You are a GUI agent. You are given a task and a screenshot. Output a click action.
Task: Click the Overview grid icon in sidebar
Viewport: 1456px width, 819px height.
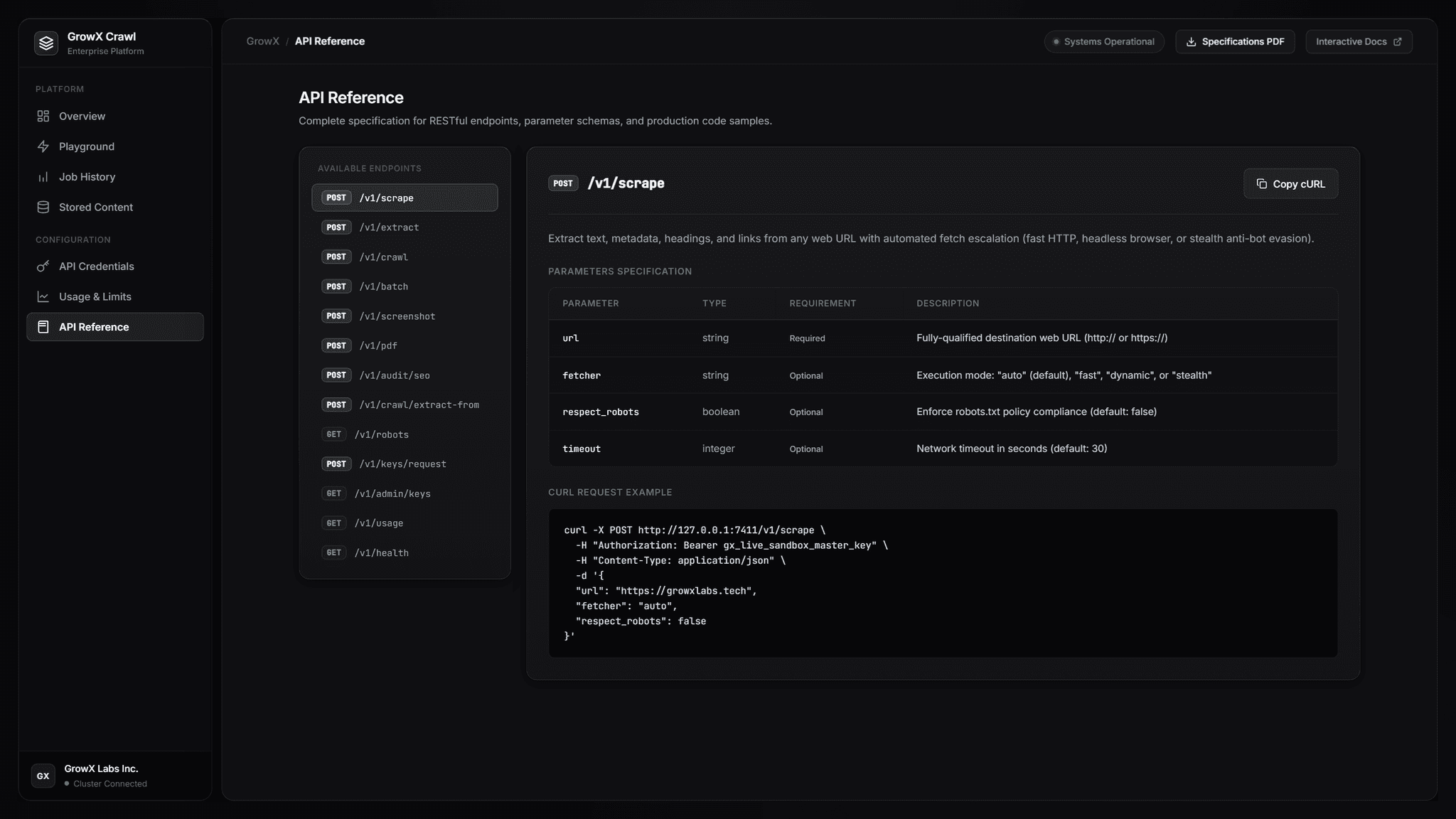[x=43, y=116]
